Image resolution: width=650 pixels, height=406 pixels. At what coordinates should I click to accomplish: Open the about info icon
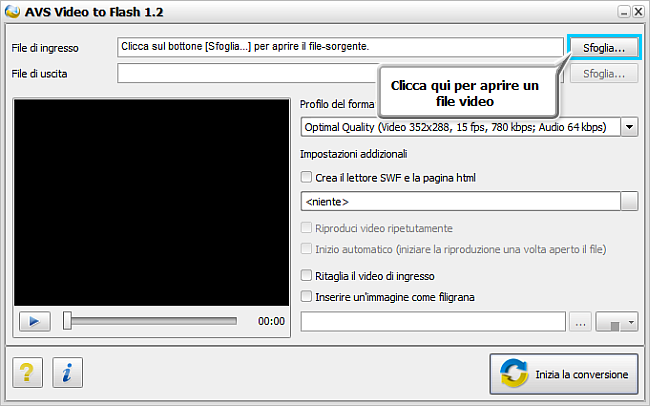click(68, 372)
